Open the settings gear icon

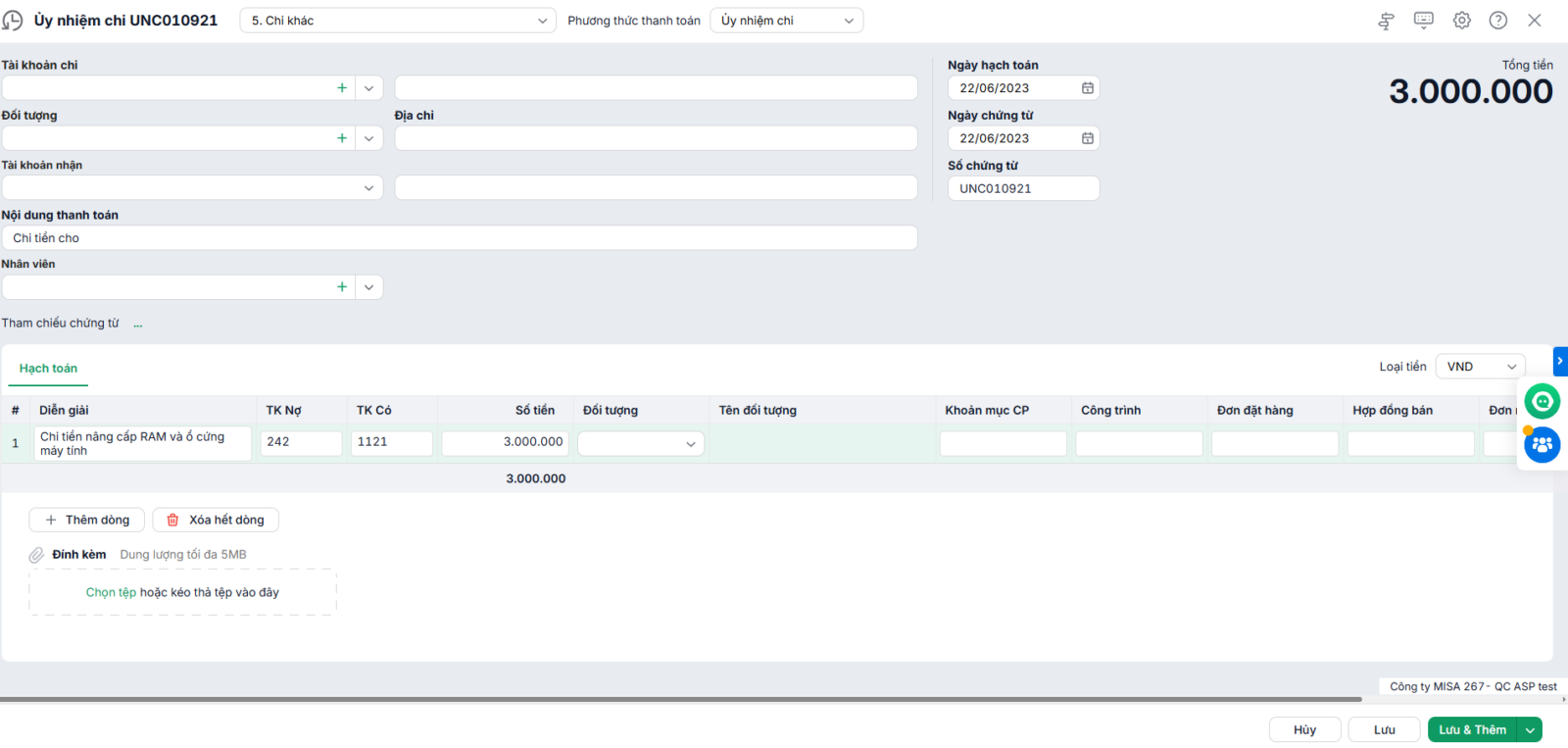(x=1461, y=21)
